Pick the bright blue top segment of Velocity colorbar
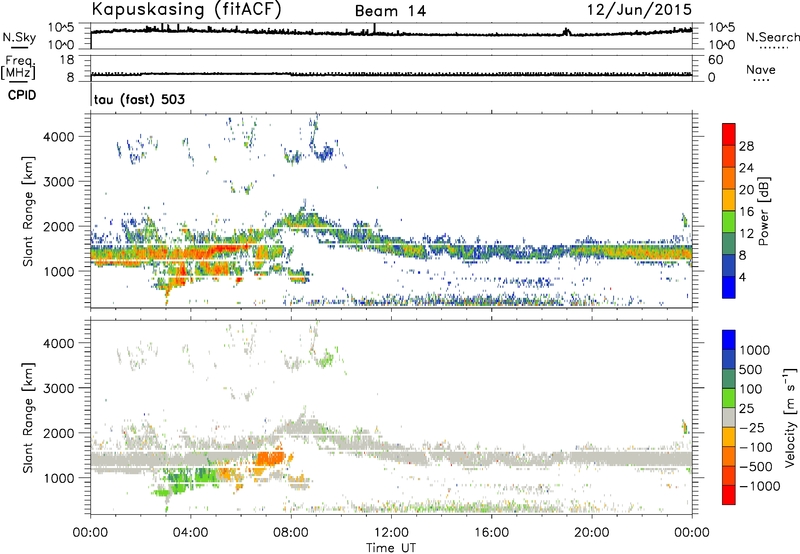This screenshot has width=800, height=554. pyautogui.click(x=729, y=339)
